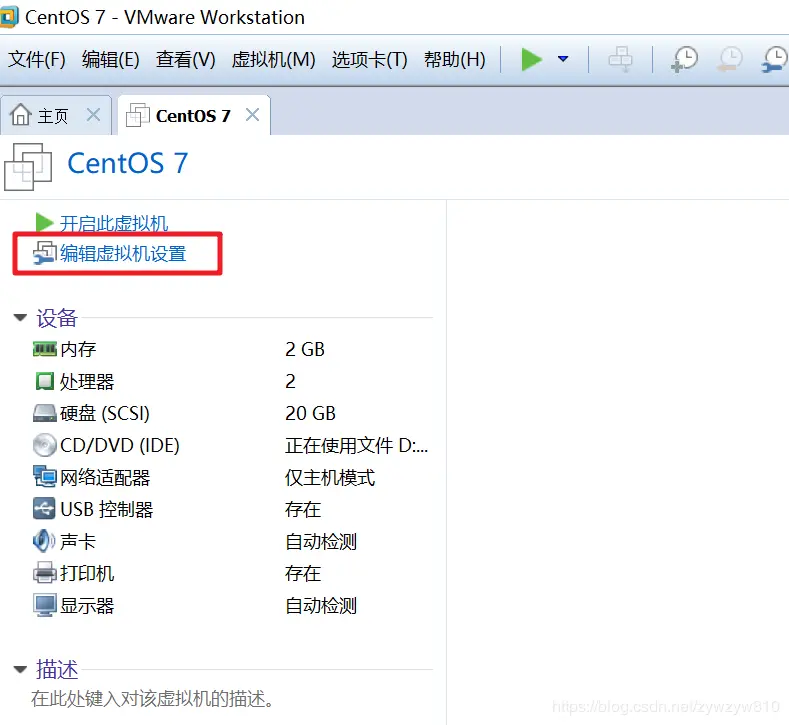
Task: Select the 内存 device row
Action: pos(231,349)
